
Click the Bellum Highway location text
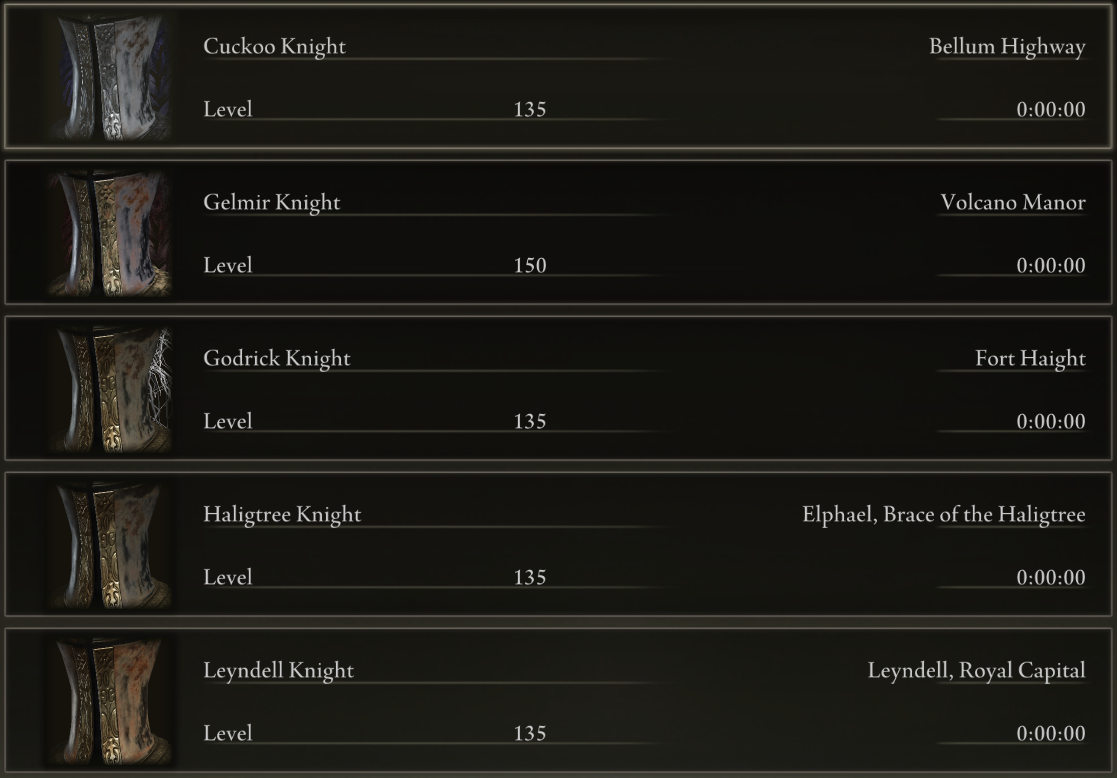tap(1007, 46)
